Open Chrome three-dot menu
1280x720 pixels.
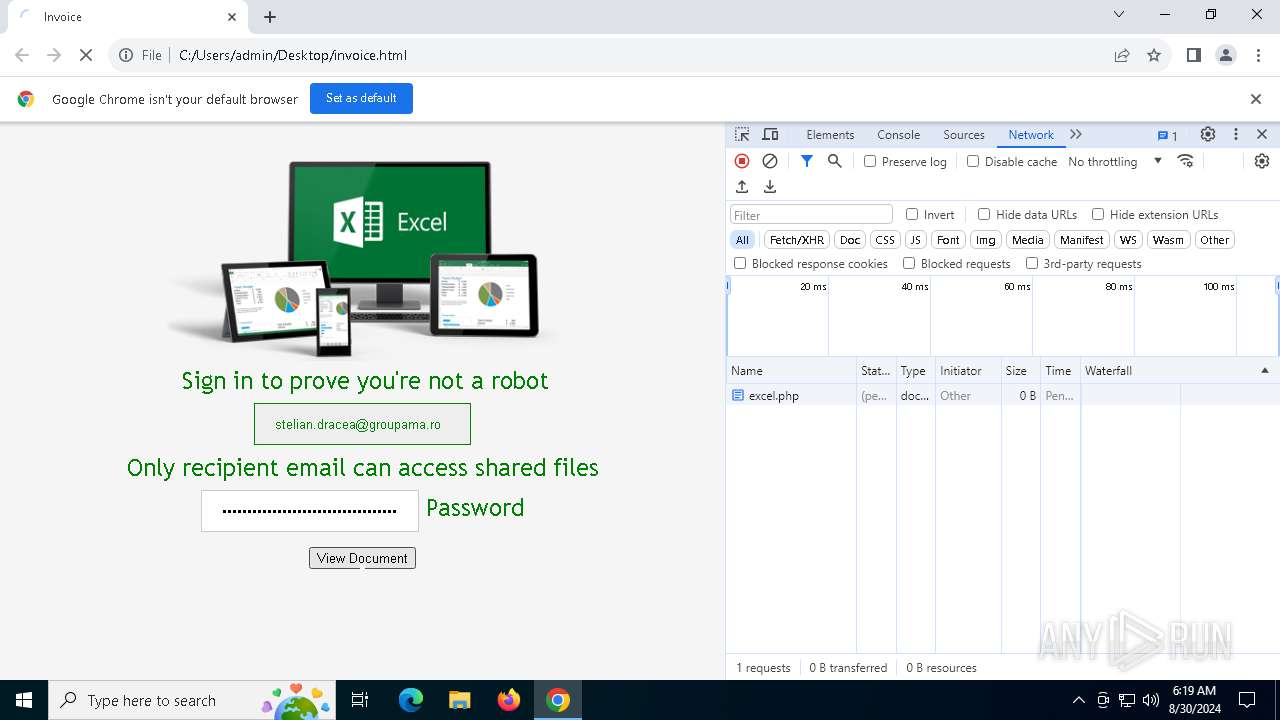(x=1258, y=55)
